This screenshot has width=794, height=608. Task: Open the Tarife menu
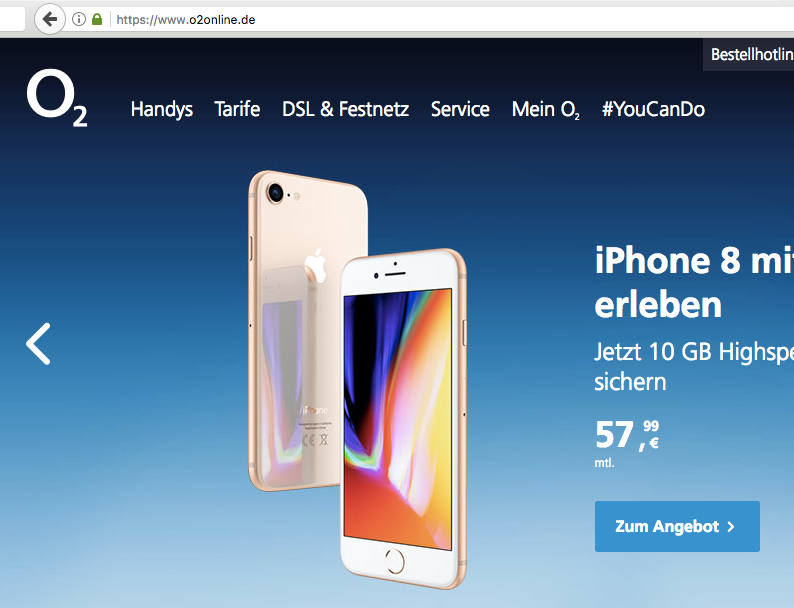click(237, 109)
